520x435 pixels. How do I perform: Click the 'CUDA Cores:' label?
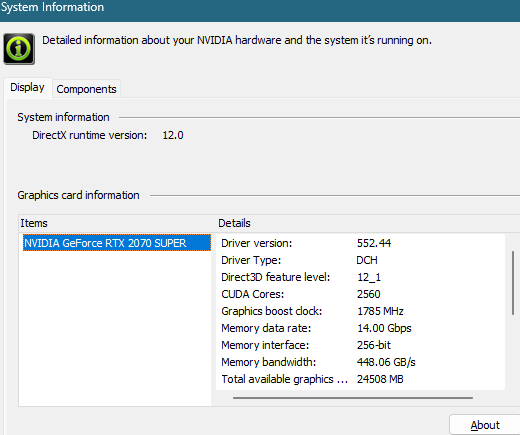coord(253,294)
